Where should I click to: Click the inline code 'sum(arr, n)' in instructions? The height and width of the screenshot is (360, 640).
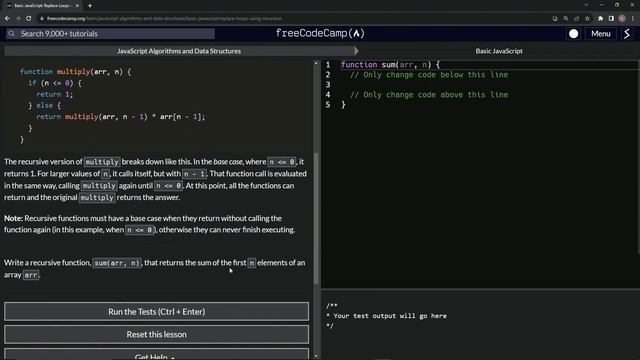117,263
